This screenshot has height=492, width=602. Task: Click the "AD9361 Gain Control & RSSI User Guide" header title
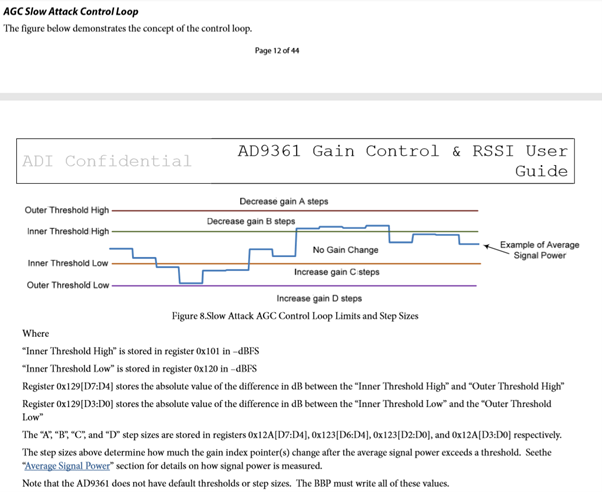[x=402, y=161]
